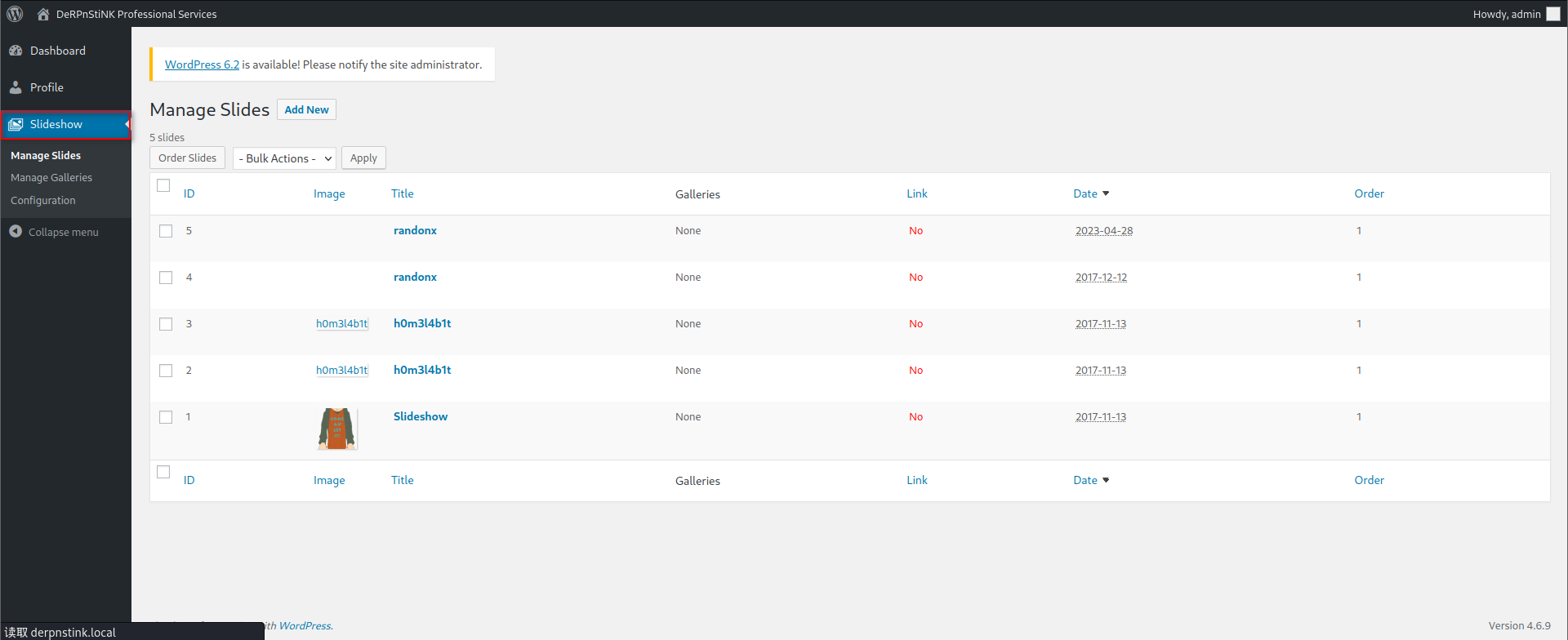Open the WordPress logo menu
Screen dimensions: 1568x640
point(15,14)
